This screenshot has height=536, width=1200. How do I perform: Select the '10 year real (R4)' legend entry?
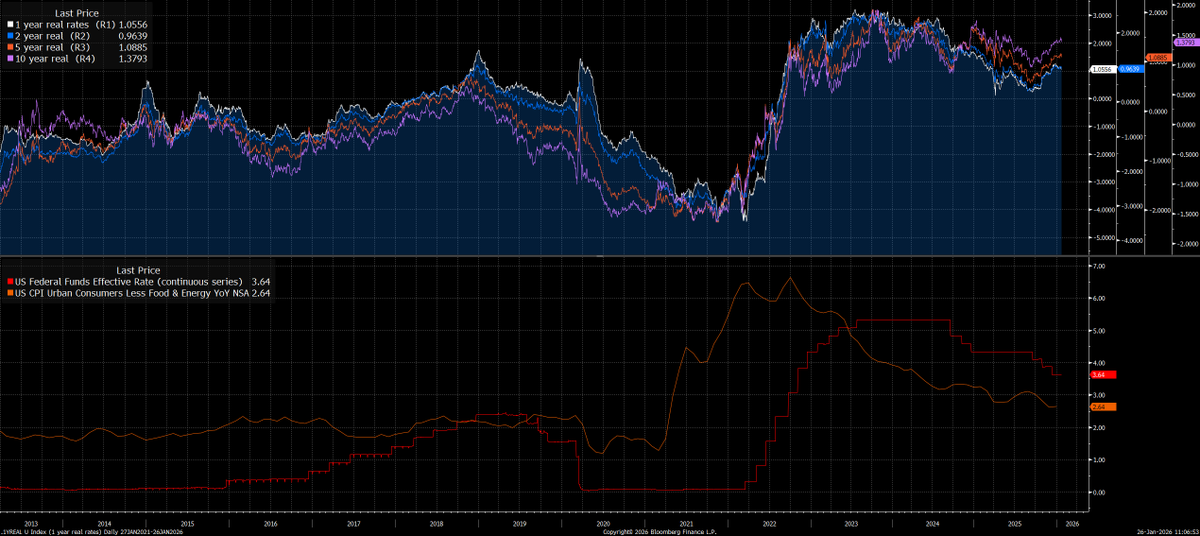point(54,59)
